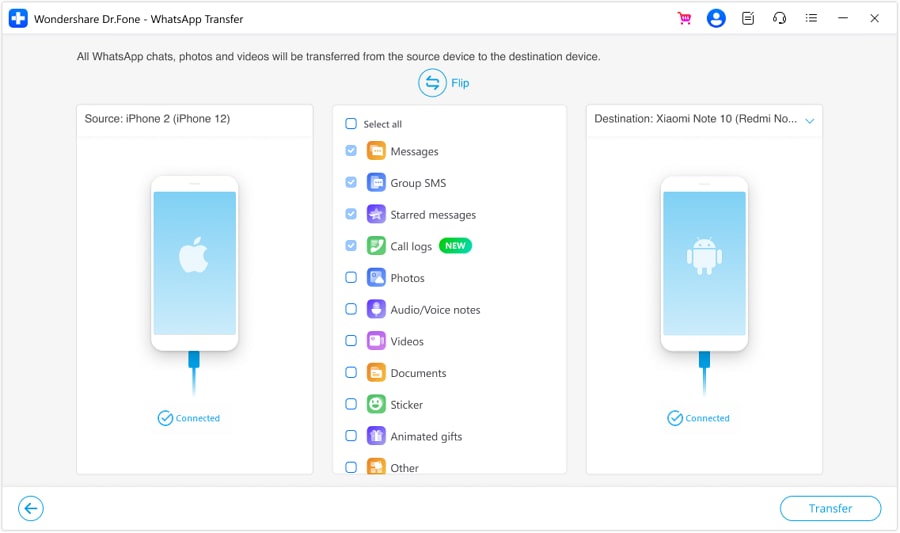Close the Dr.Fone window
The width and height of the screenshot is (900, 533).
click(x=874, y=18)
